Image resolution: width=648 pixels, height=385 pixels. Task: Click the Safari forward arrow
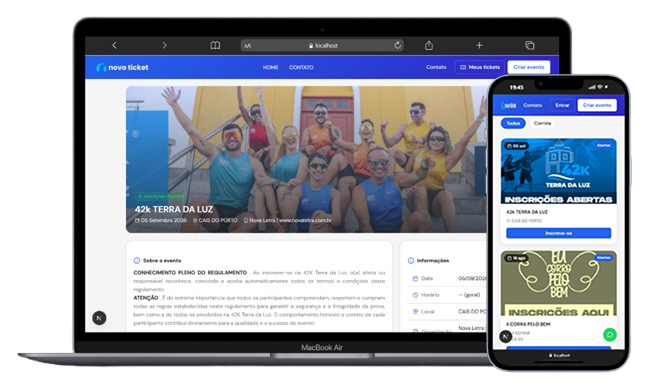point(164,45)
